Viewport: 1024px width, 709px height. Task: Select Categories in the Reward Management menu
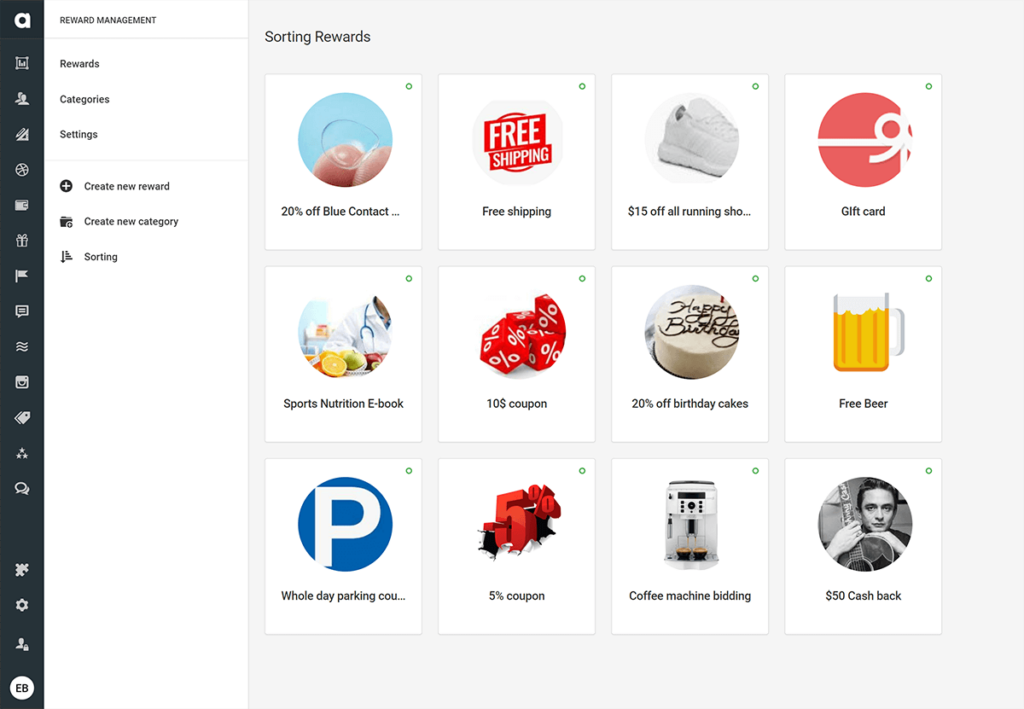84,99
